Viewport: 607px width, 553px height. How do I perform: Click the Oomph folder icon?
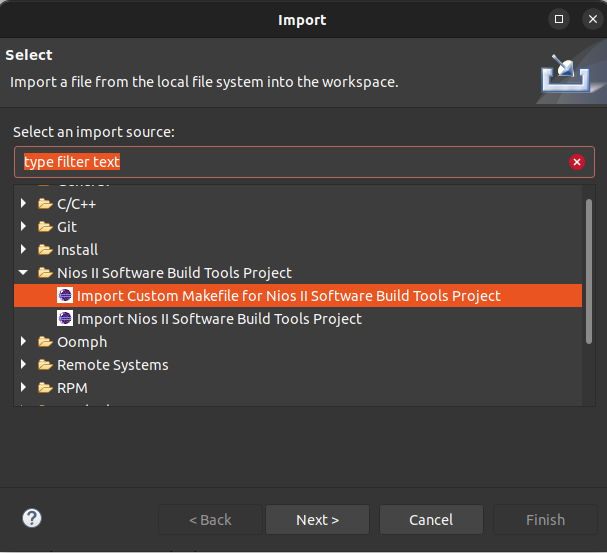45,342
